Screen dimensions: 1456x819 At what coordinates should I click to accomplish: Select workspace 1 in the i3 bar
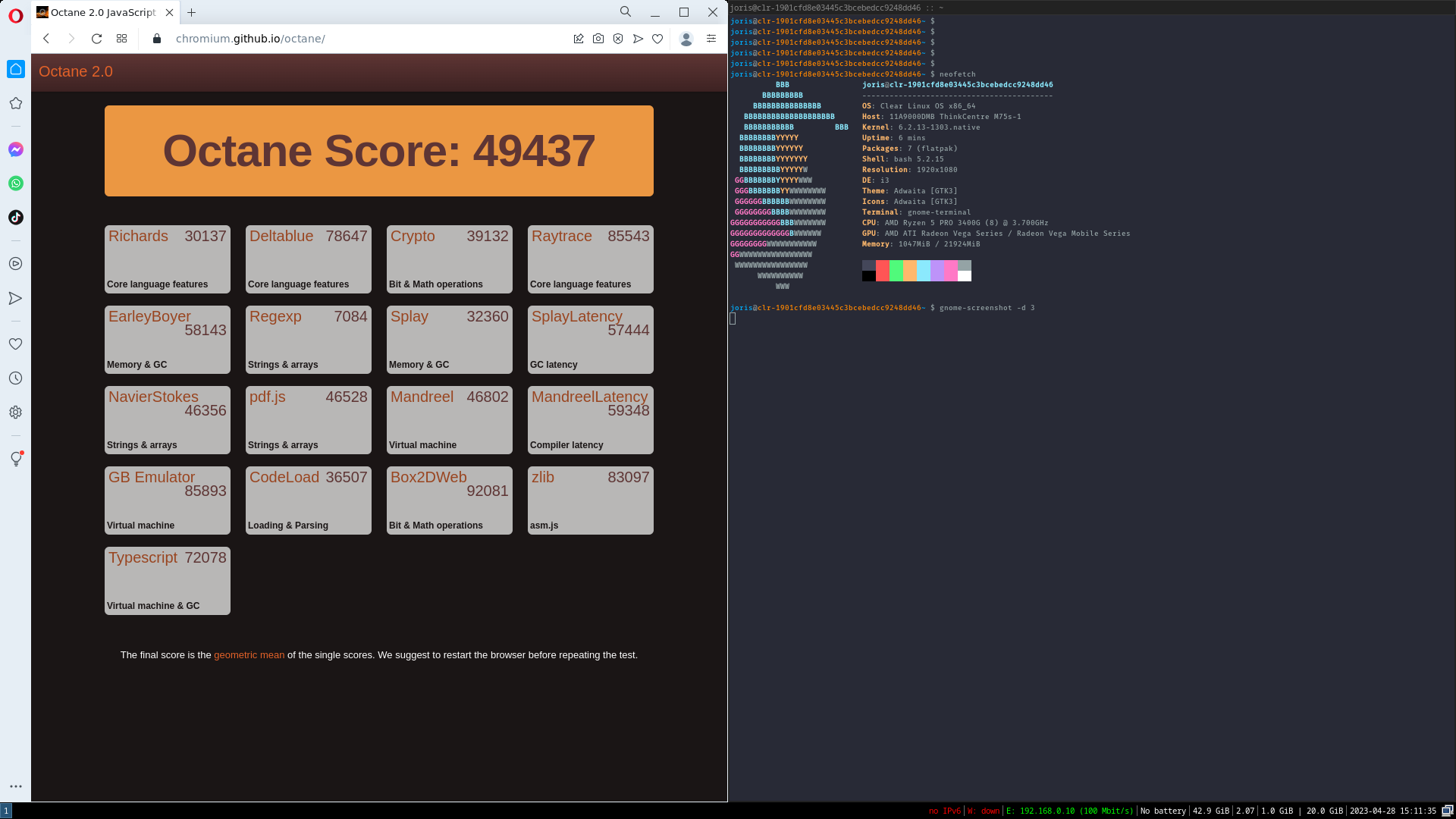click(x=6, y=811)
